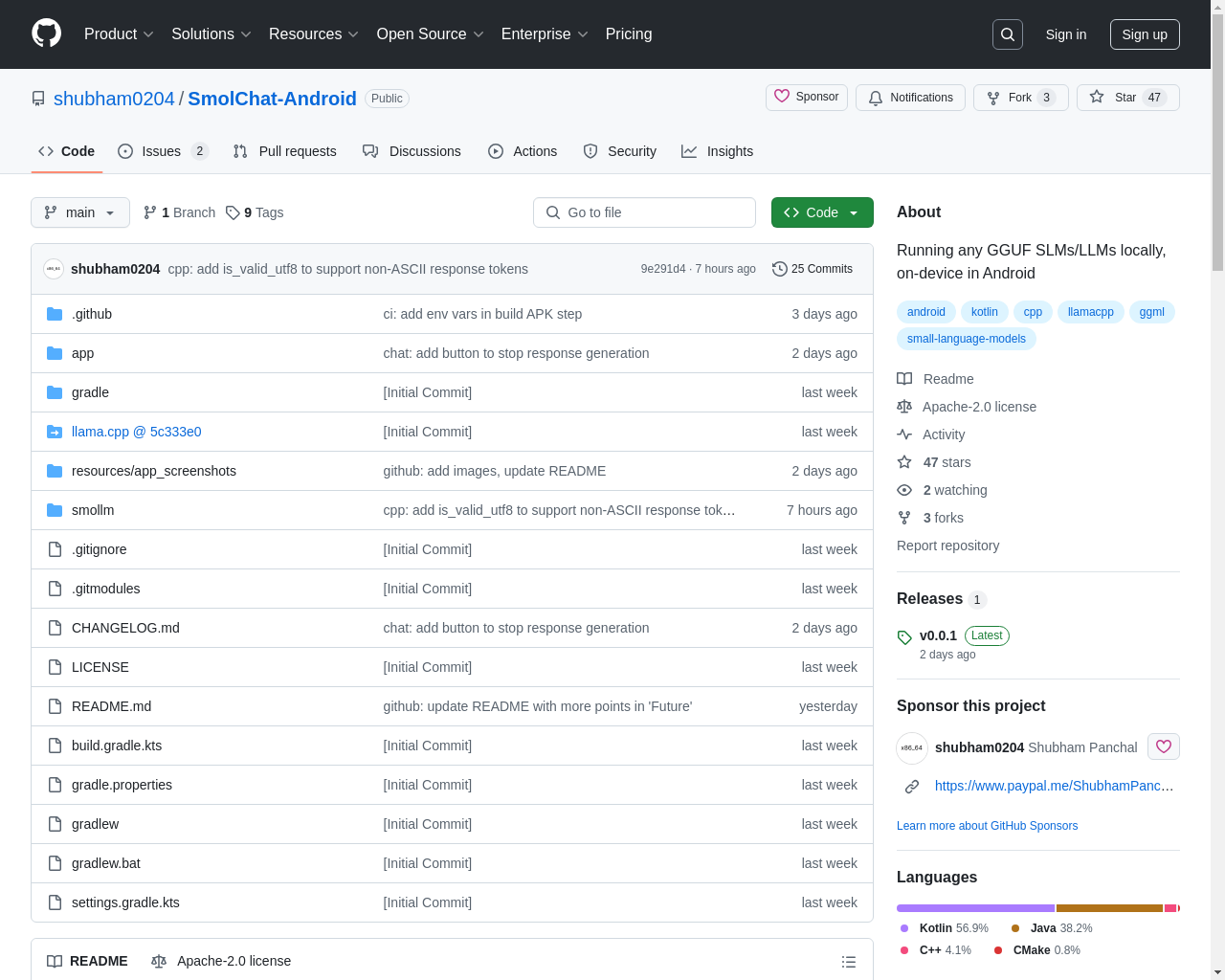This screenshot has height=980, width=1225.
Task: Switch to the Pull requests tab
Action: pos(285,151)
